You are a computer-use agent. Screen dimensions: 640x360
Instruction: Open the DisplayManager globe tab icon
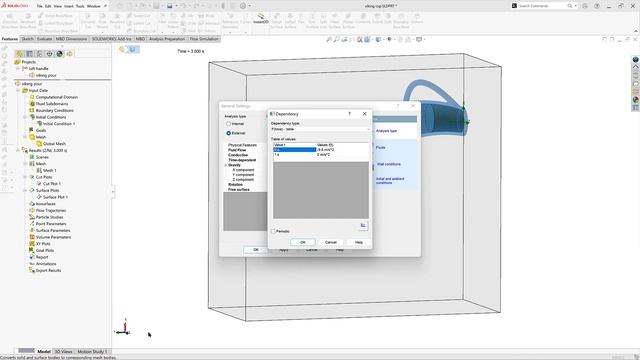click(x=60, y=53)
